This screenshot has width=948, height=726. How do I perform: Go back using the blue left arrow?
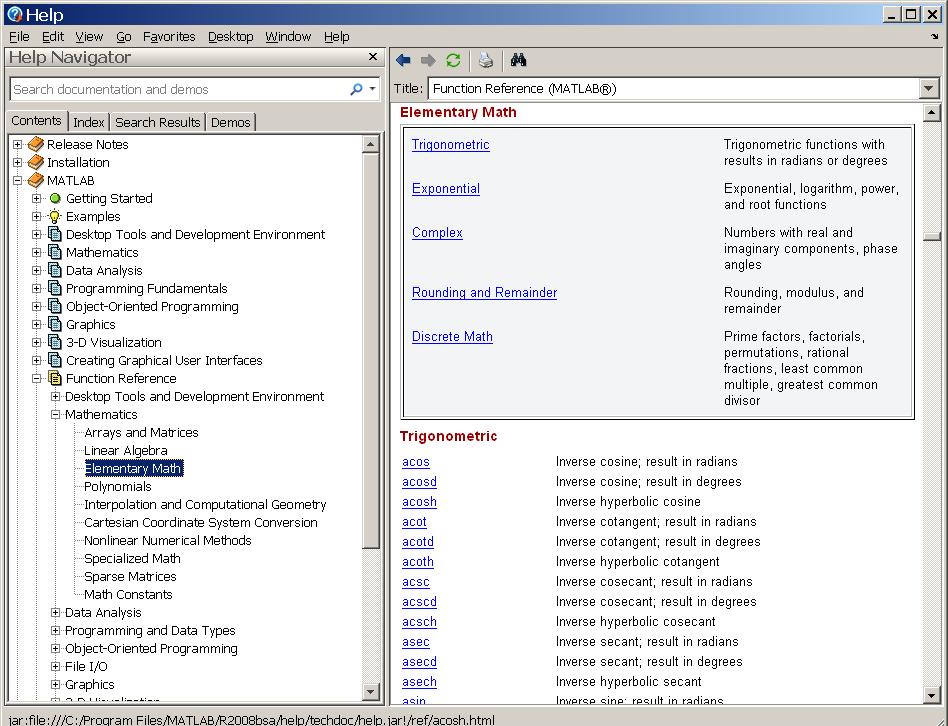coord(403,60)
